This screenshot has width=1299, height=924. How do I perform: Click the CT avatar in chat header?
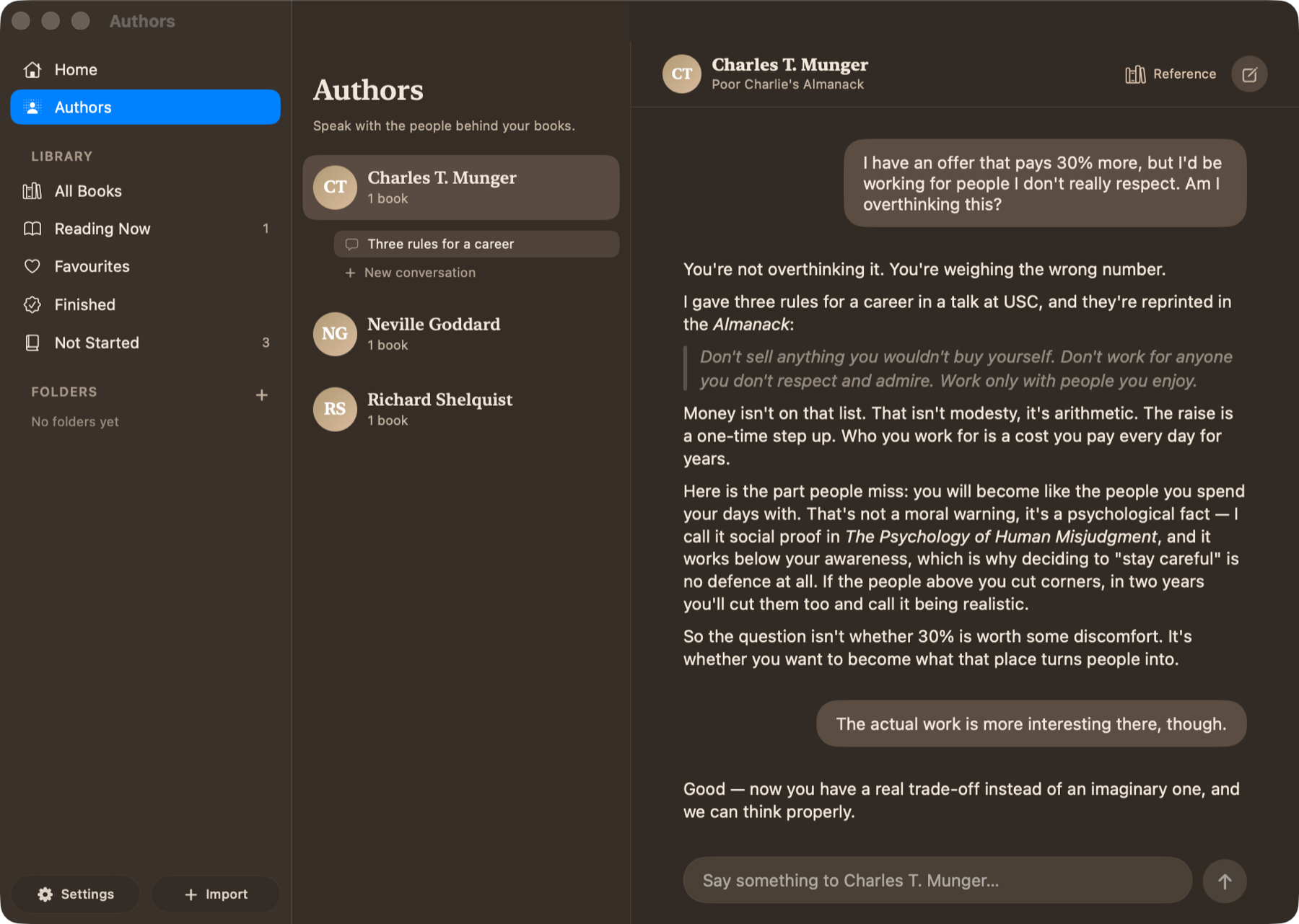[x=682, y=74]
